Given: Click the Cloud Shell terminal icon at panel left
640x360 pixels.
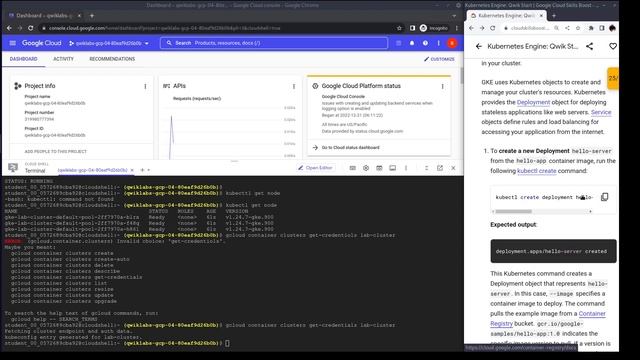Looking at the screenshot, I should pyautogui.click(x=13, y=168).
